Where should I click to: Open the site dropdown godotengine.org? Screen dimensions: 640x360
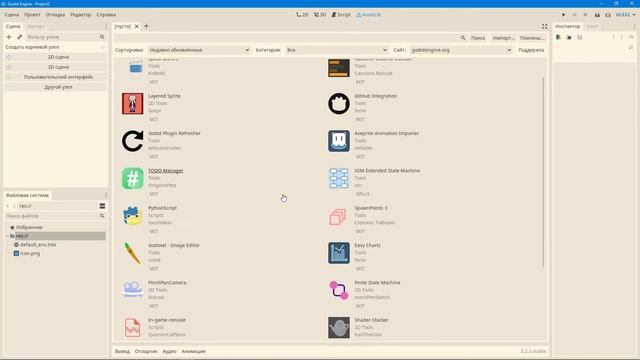tap(461, 50)
